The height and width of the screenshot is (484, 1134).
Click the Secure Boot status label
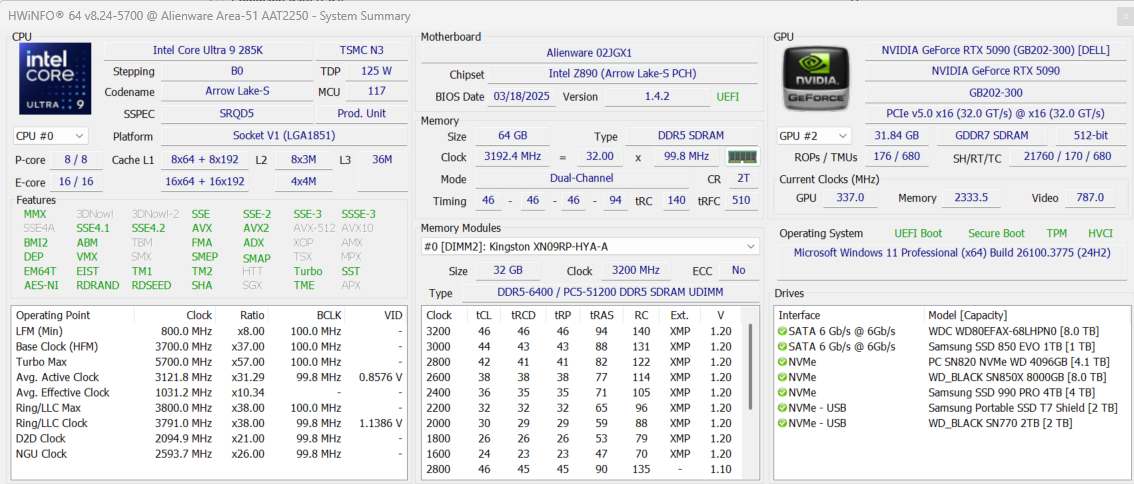(x=997, y=234)
